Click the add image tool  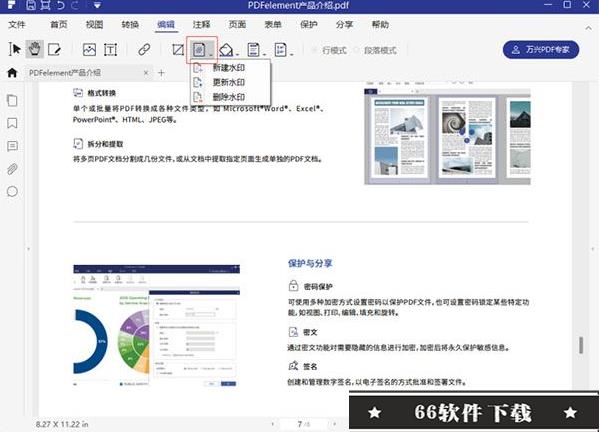click(89, 50)
